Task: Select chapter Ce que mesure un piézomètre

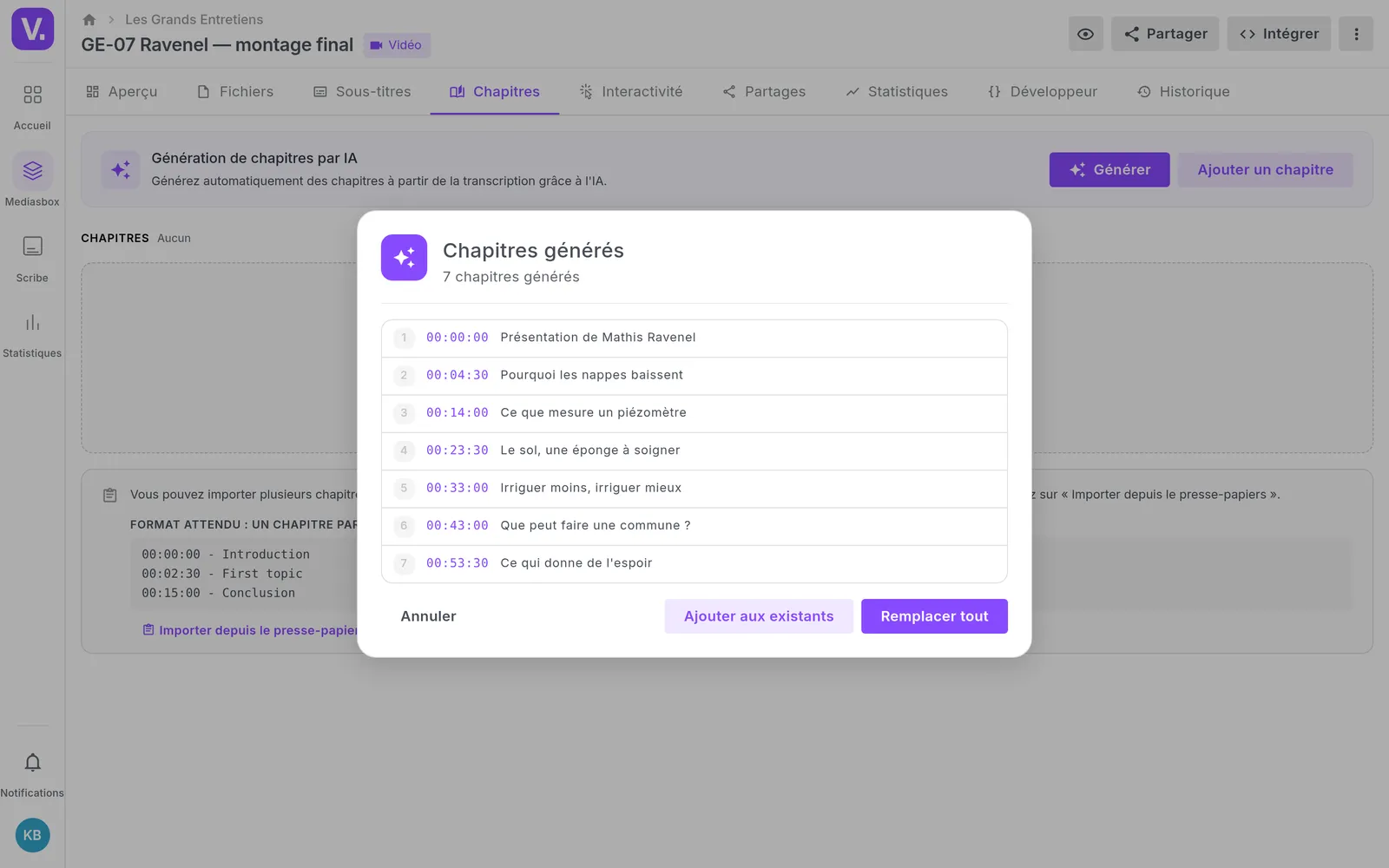Action: coord(694,413)
